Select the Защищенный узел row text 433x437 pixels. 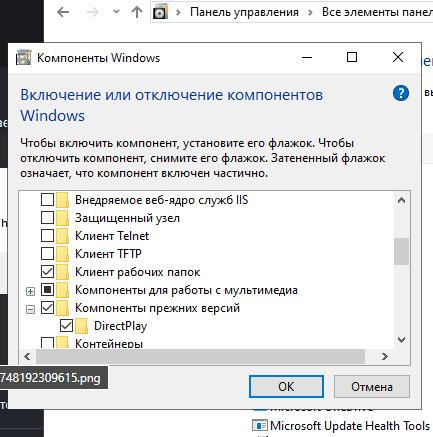(x=127, y=218)
